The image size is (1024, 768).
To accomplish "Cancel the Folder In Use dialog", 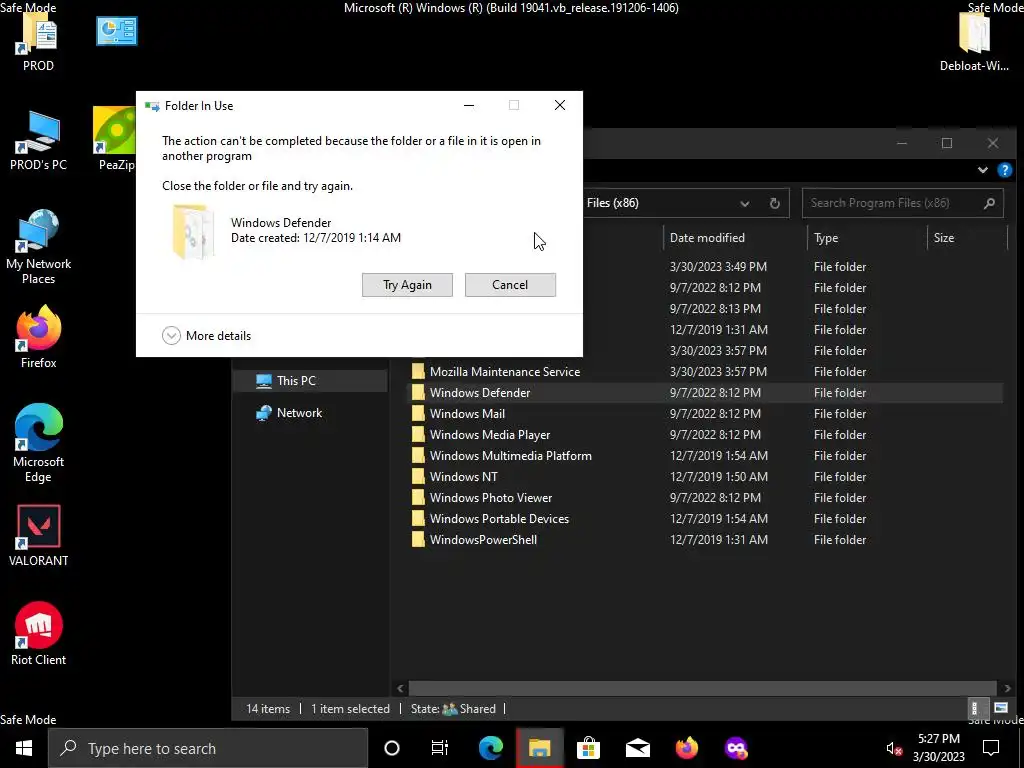I will [x=510, y=285].
